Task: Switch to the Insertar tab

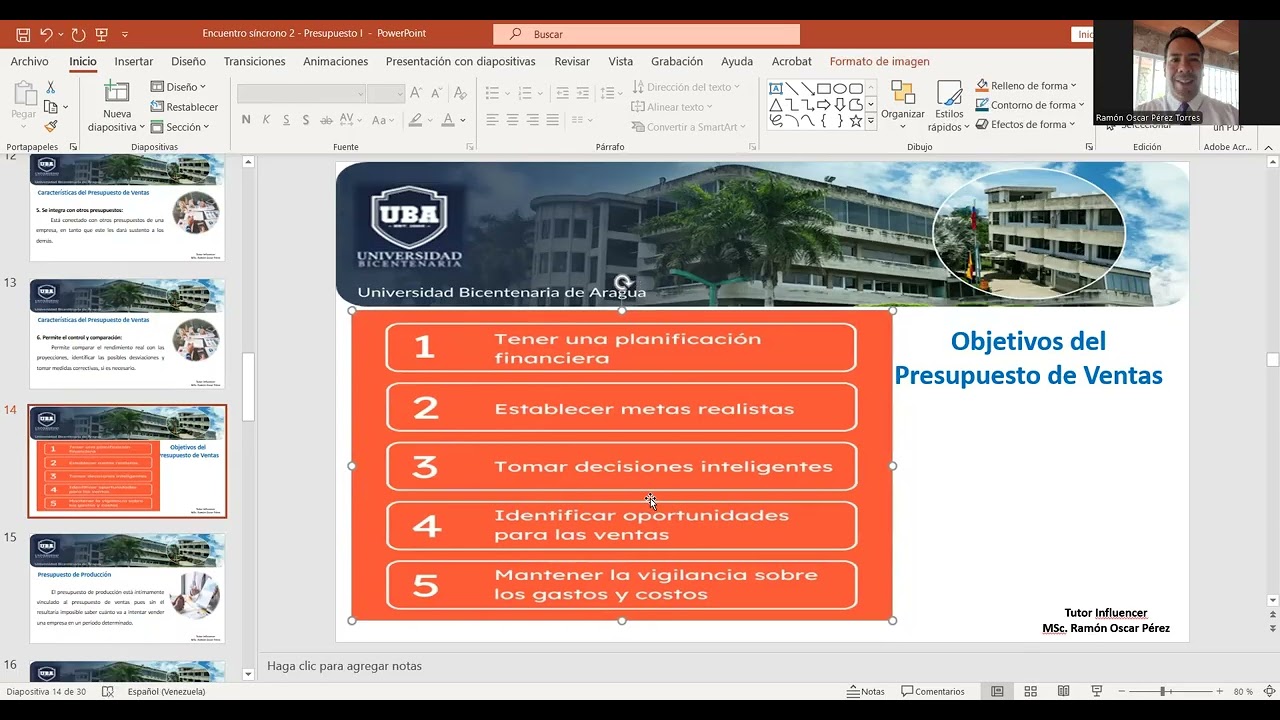Action: click(134, 61)
